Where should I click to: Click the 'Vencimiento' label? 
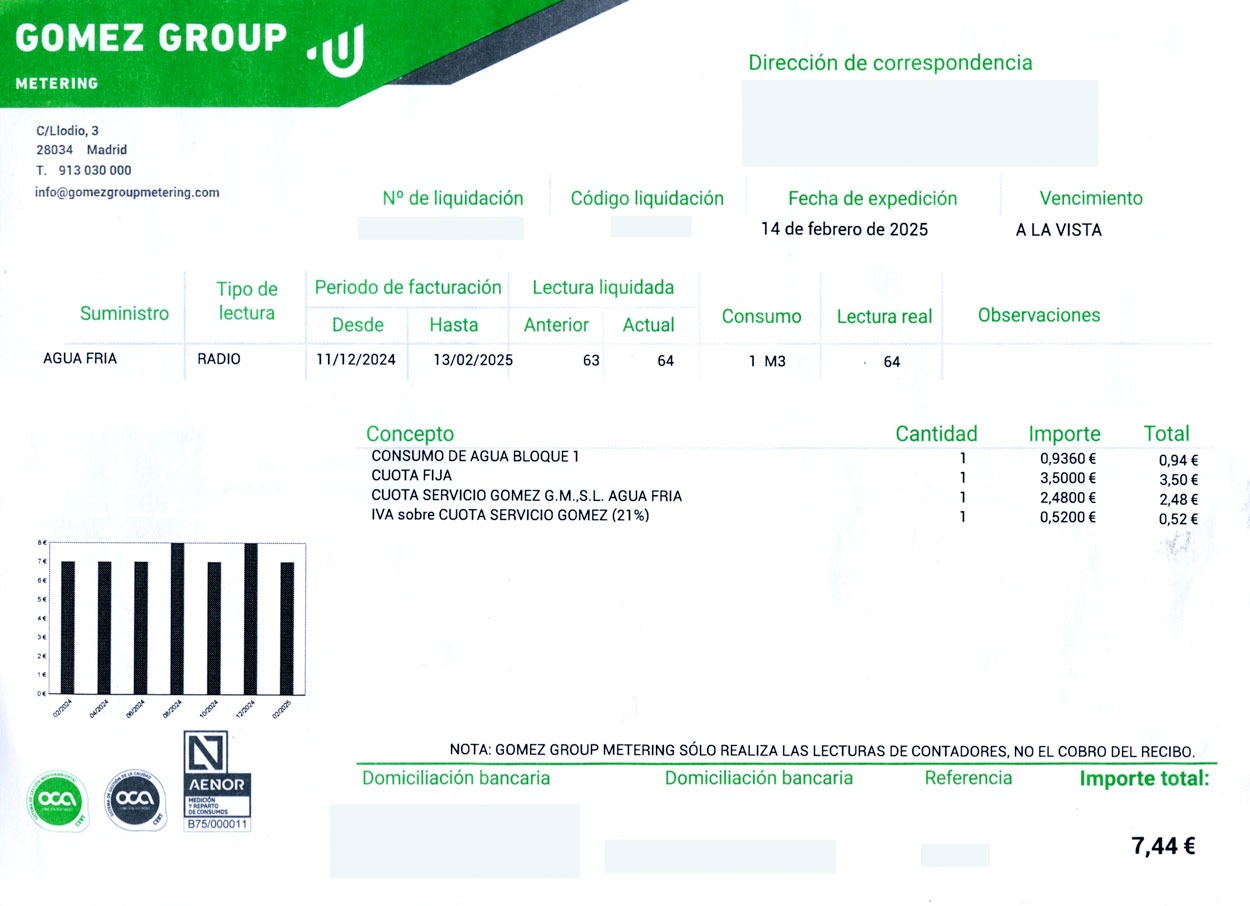click(1091, 198)
